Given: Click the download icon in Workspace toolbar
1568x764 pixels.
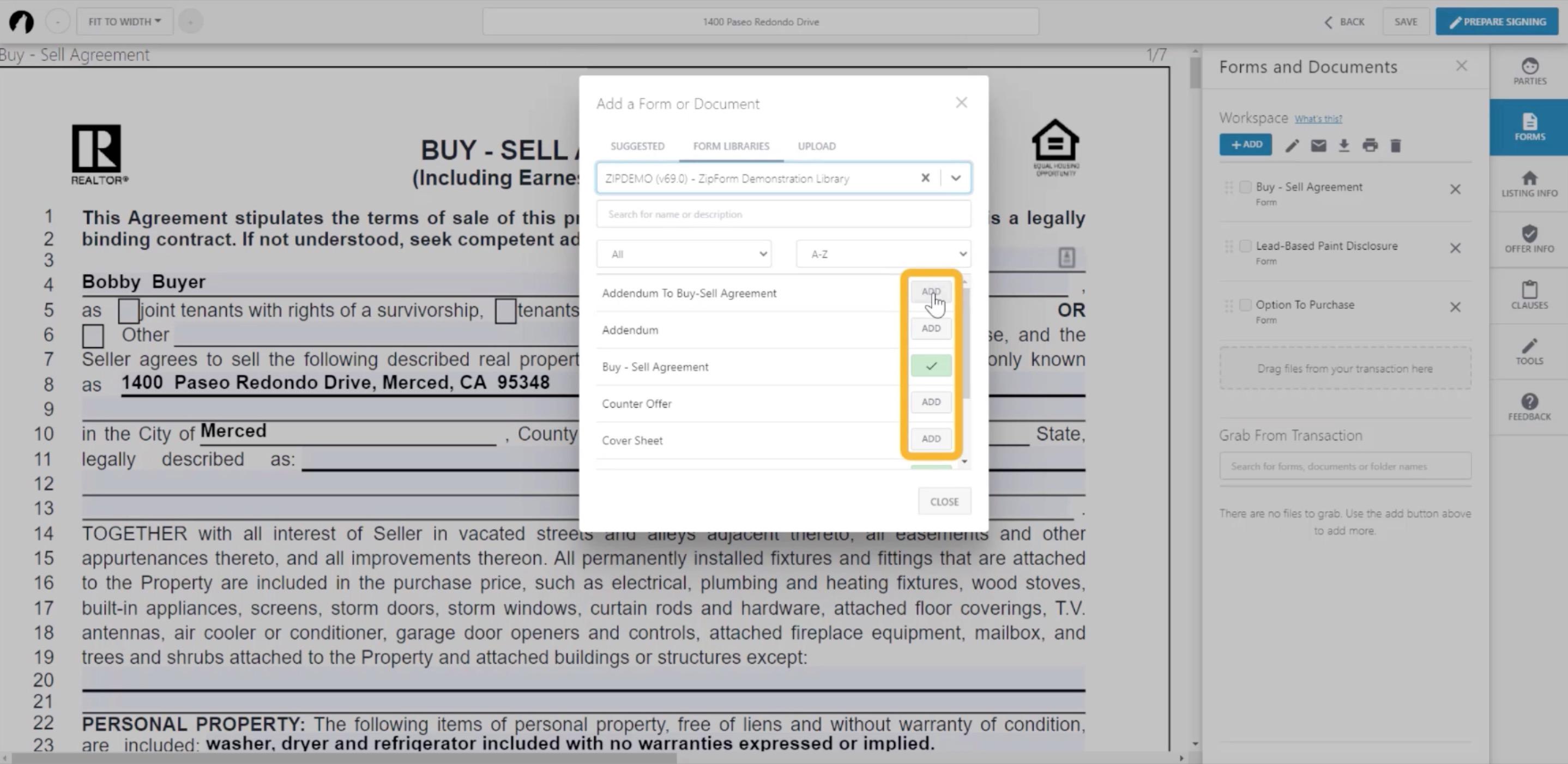Looking at the screenshot, I should pos(1344,145).
